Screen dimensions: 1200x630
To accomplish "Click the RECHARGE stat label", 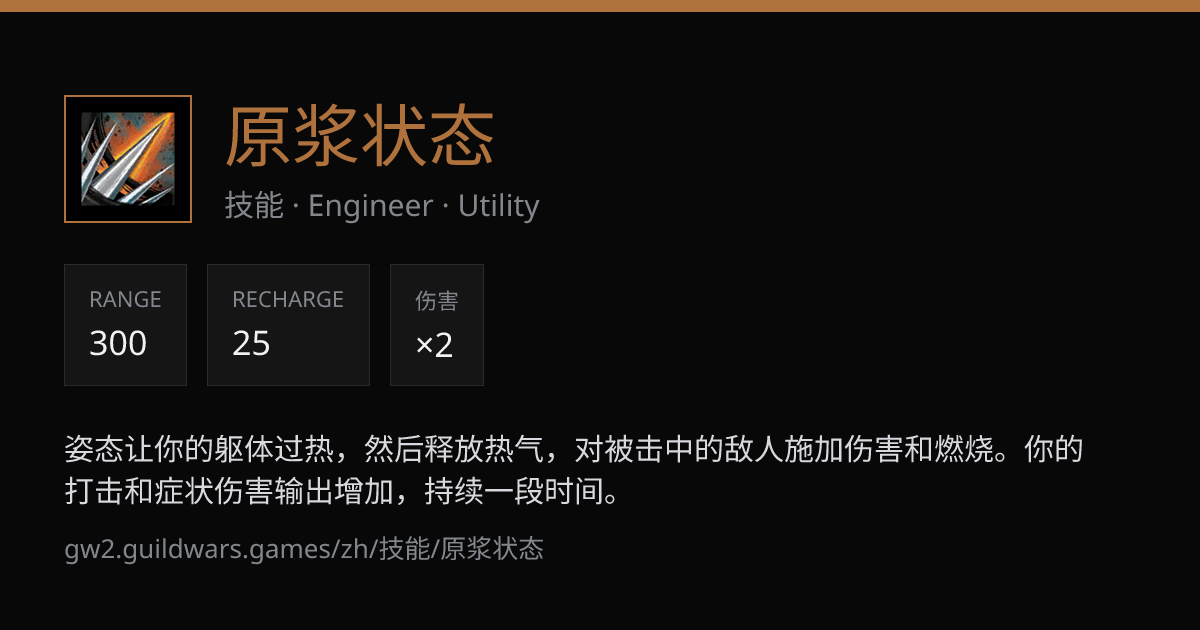I will tap(288, 300).
